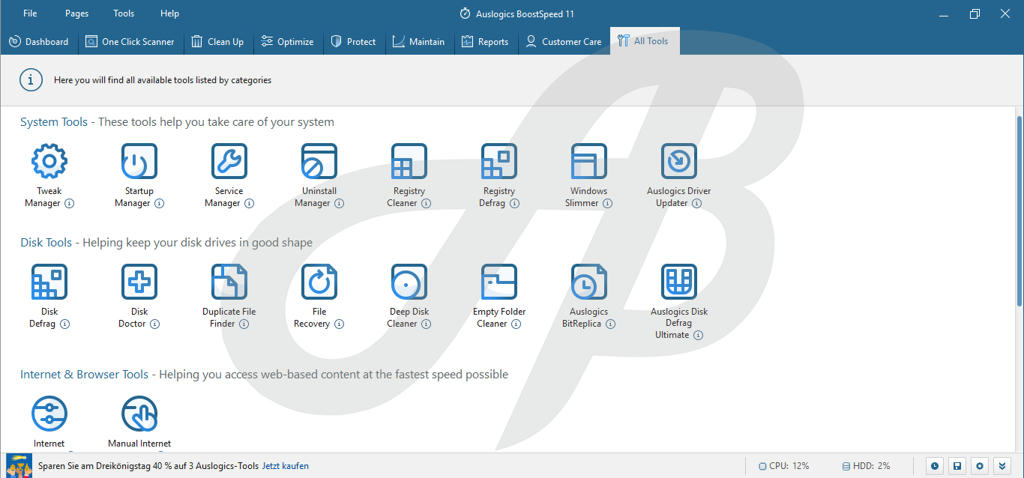Open the Empty Folder Cleaner tool
The width and height of the screenshot is (1024, 478).
pyautogui.click(x=499, y=283)
